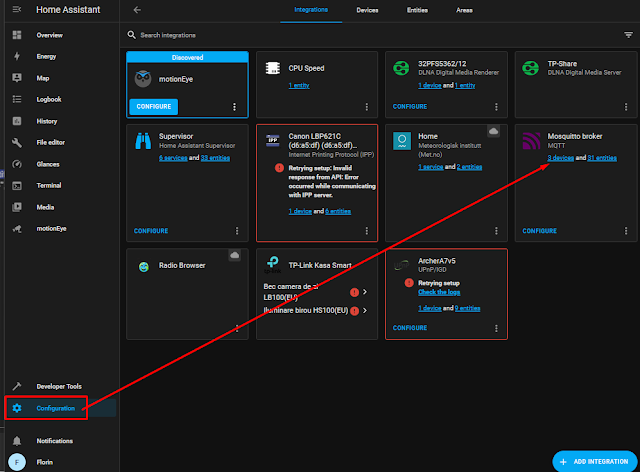The image size is (640, 472).
Task: Click the Add Integration button
Action: point(595,461)
